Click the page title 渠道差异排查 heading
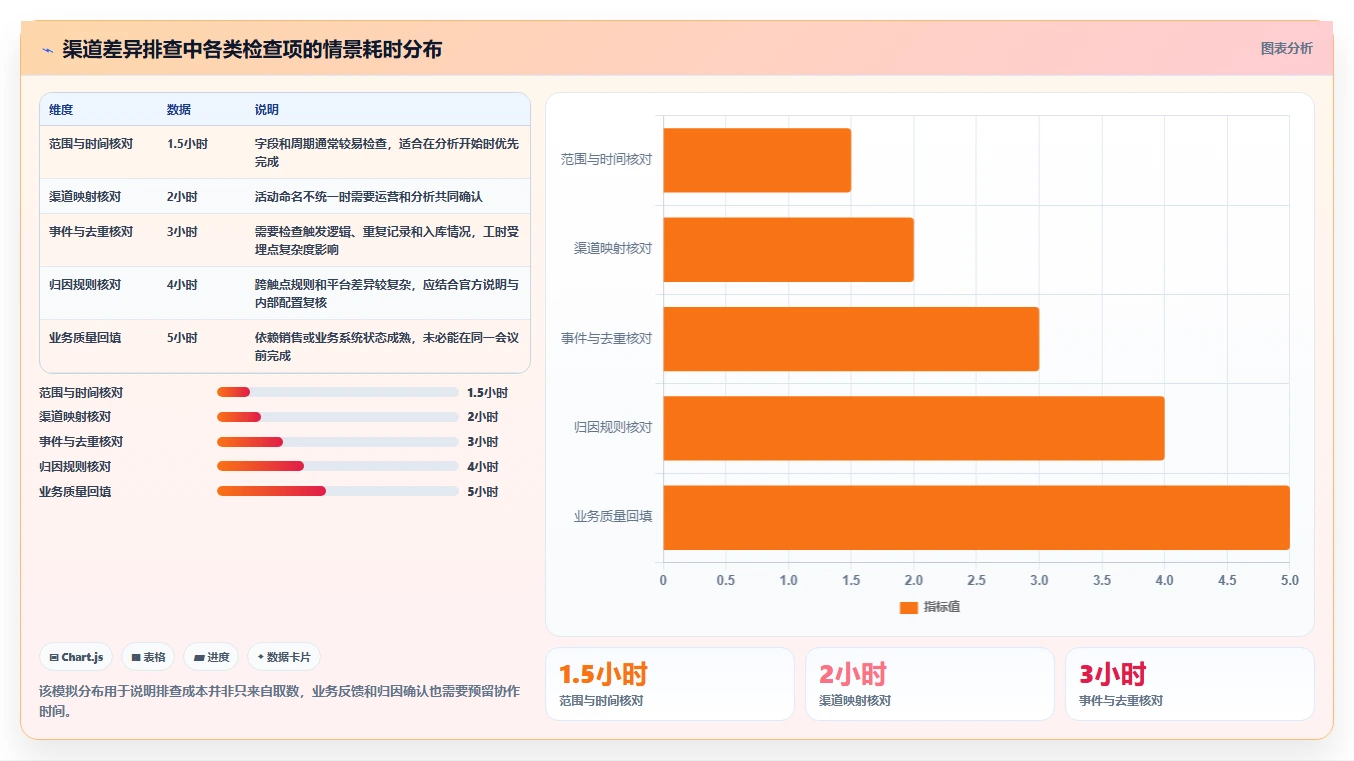Image resolution: width=1354 pixels, height=761 pixels. [252, 49]
